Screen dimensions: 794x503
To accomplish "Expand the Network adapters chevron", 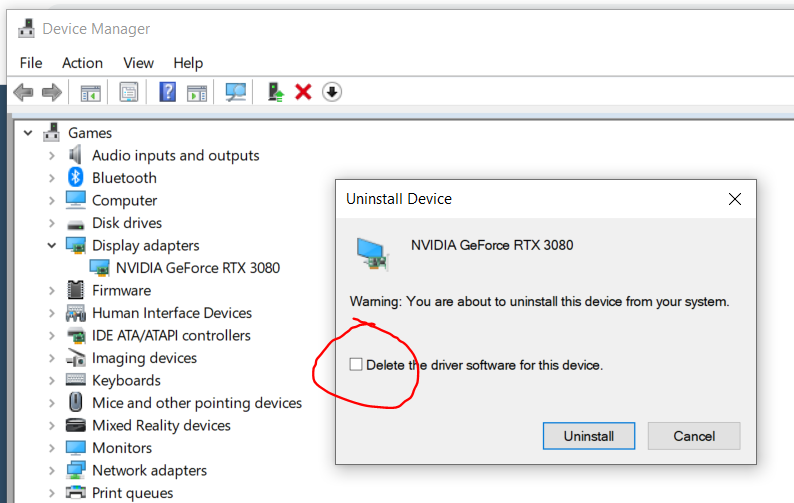I will pyautogui.click(x=52, y=471).
